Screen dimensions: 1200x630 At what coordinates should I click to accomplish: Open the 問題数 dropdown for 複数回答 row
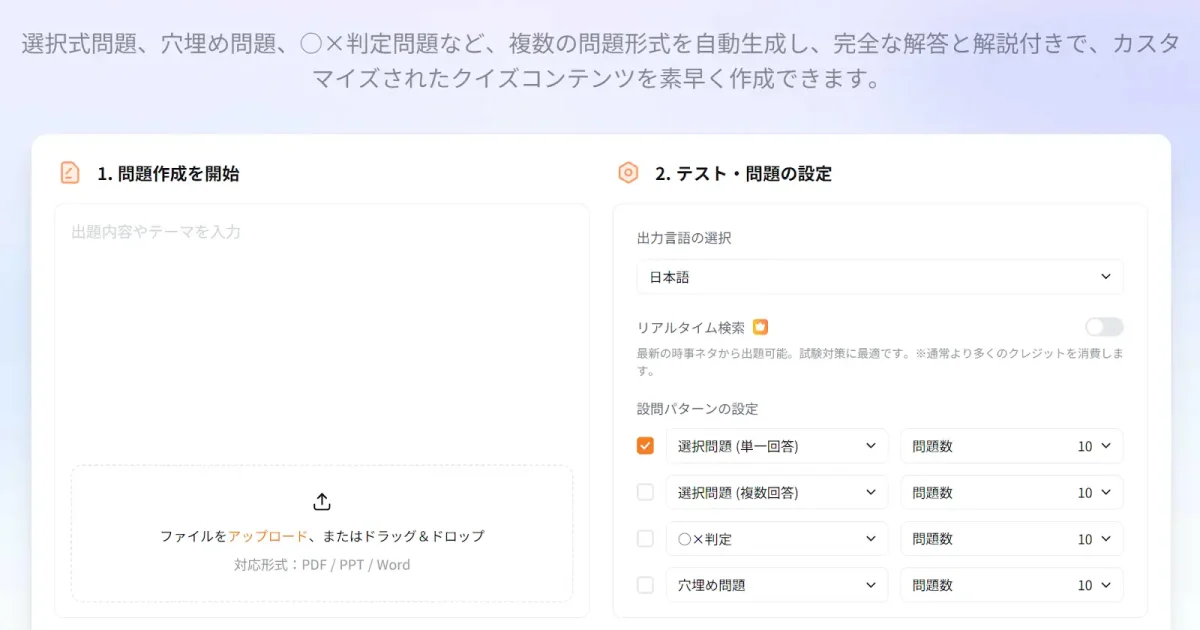[1011, 492]
